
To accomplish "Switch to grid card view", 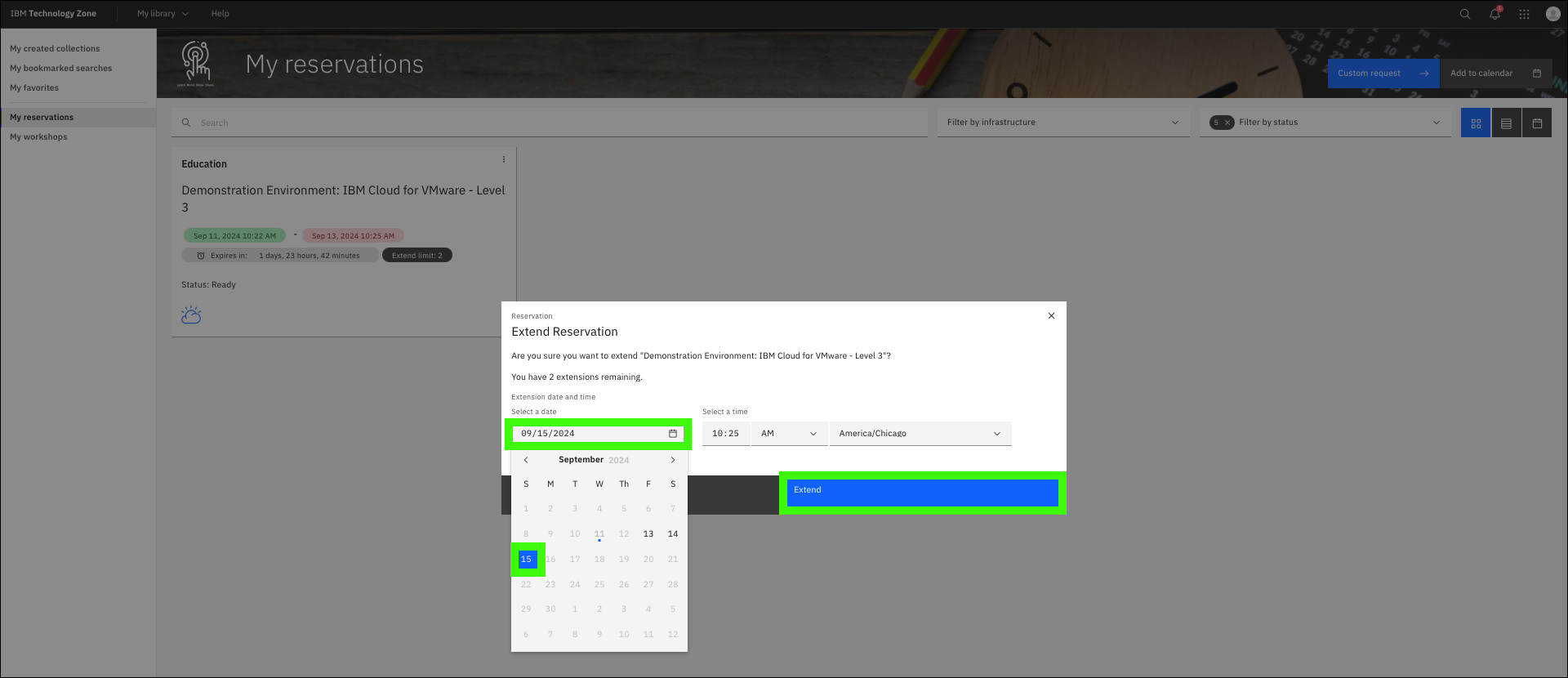I will click(1476, 123).
